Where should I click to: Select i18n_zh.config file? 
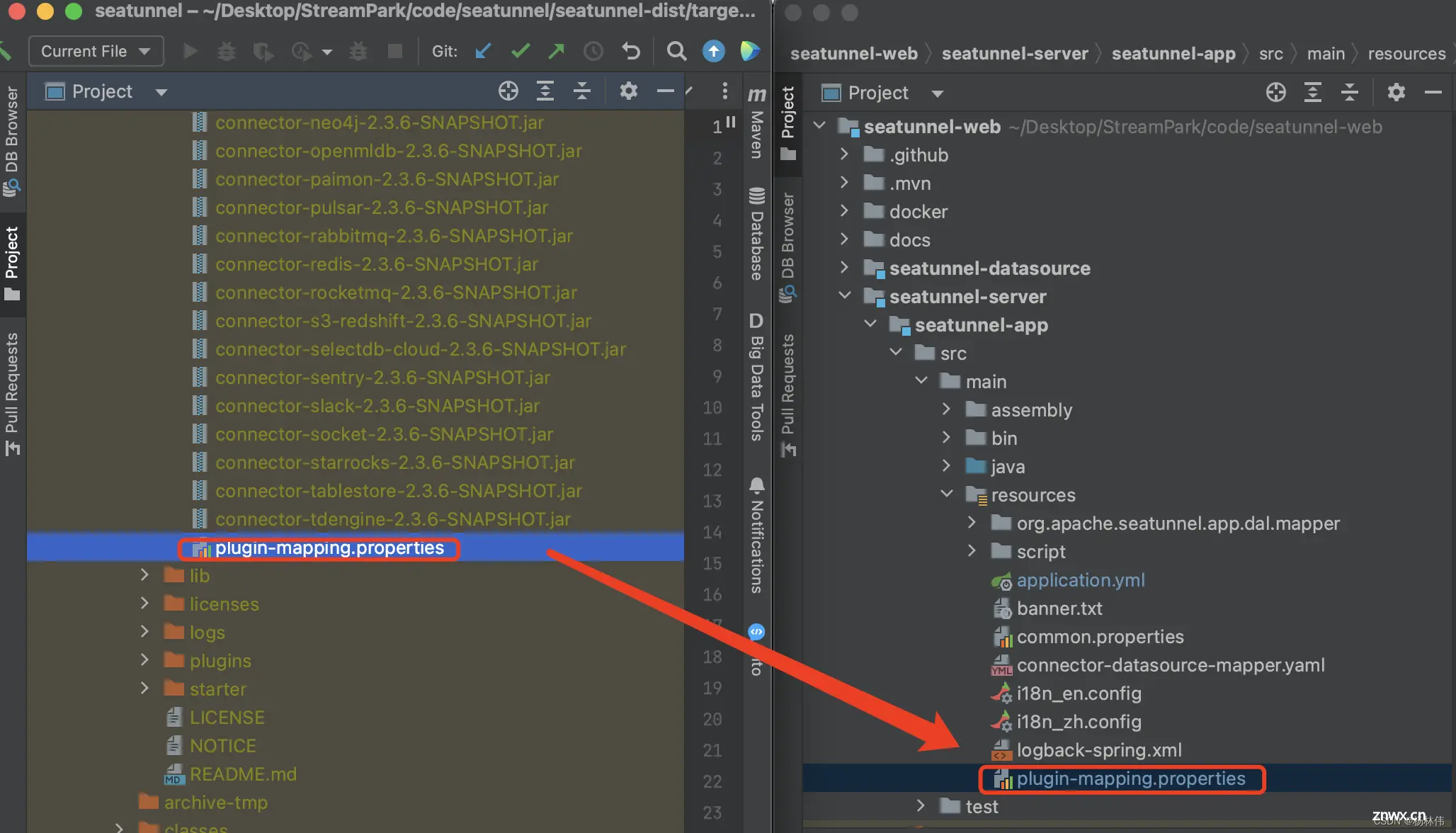tap(1079, 722)
